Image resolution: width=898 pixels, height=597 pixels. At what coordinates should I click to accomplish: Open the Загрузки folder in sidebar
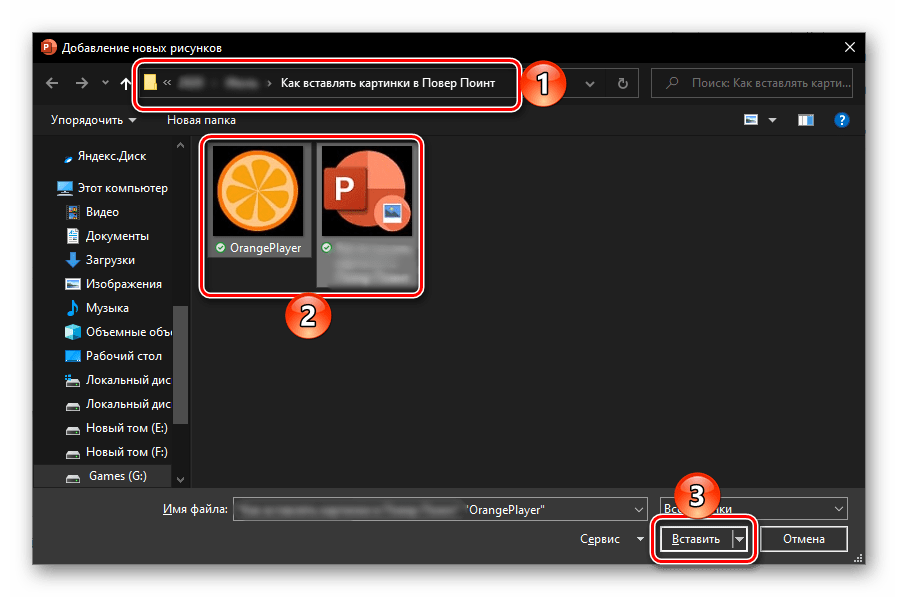109,260
